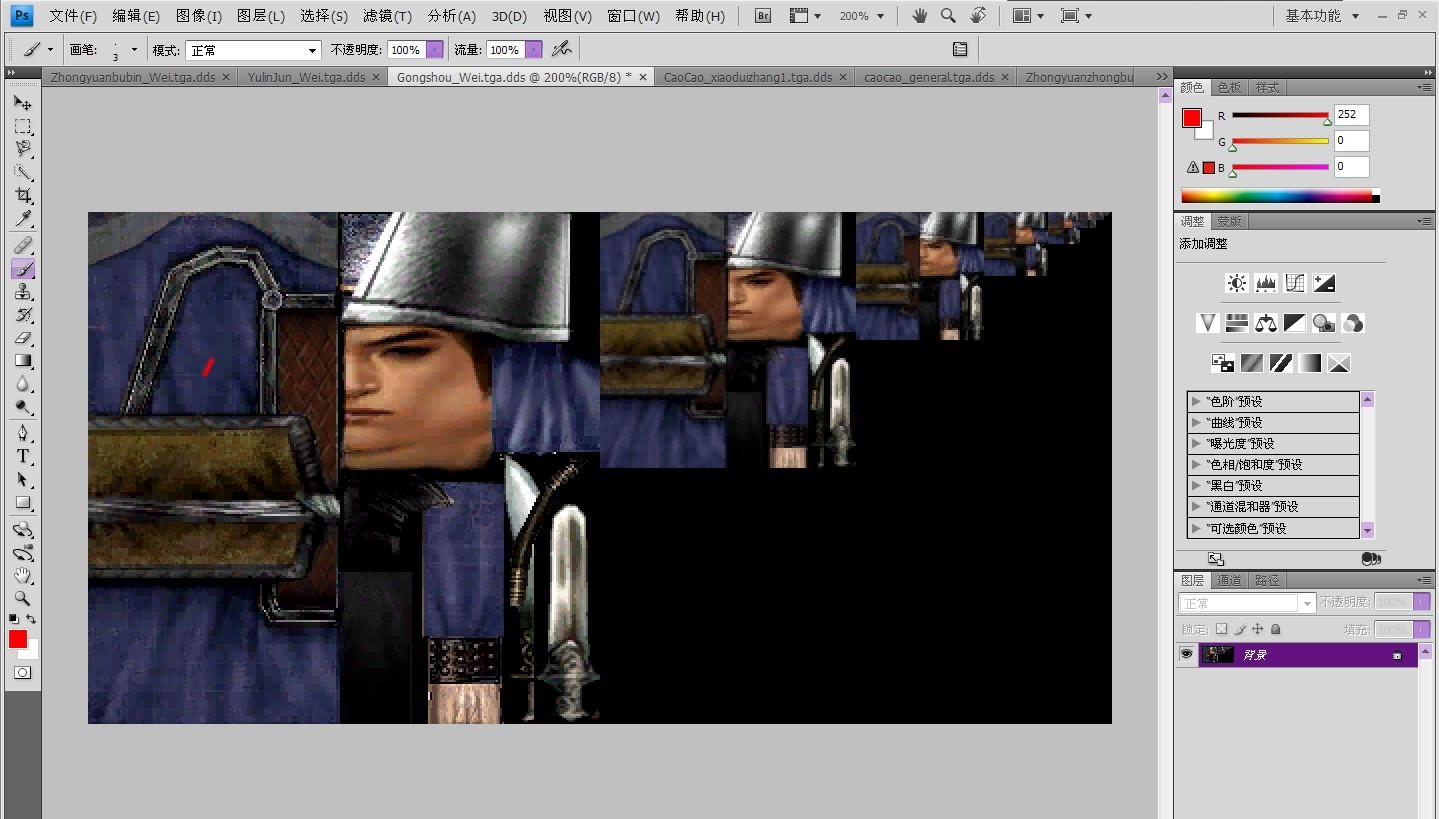Select the Dodge tool
The image size is (1439, 819).
tap(22, 406)
